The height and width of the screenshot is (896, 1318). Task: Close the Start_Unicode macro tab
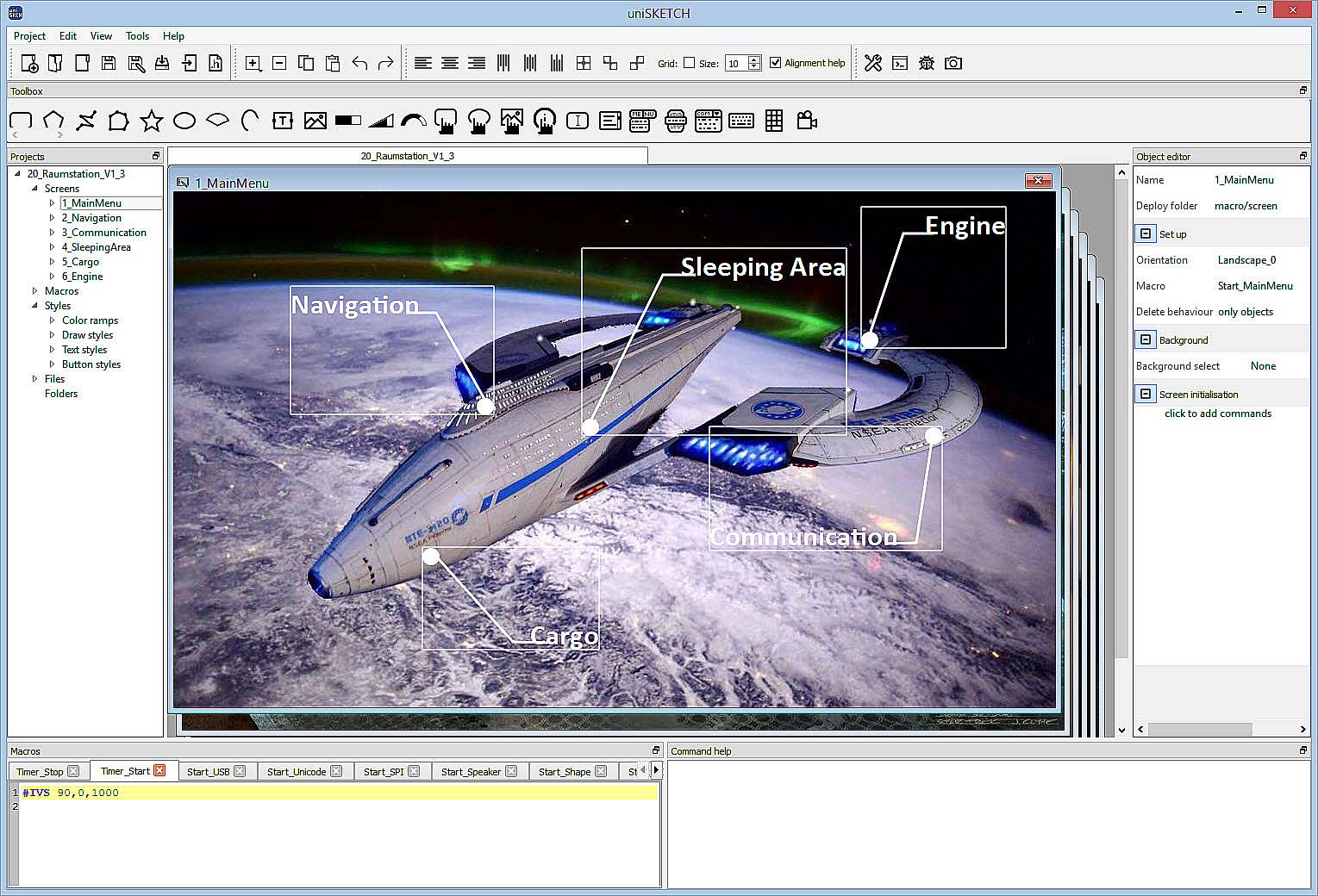pyautogui.click(x=336, y=771)
